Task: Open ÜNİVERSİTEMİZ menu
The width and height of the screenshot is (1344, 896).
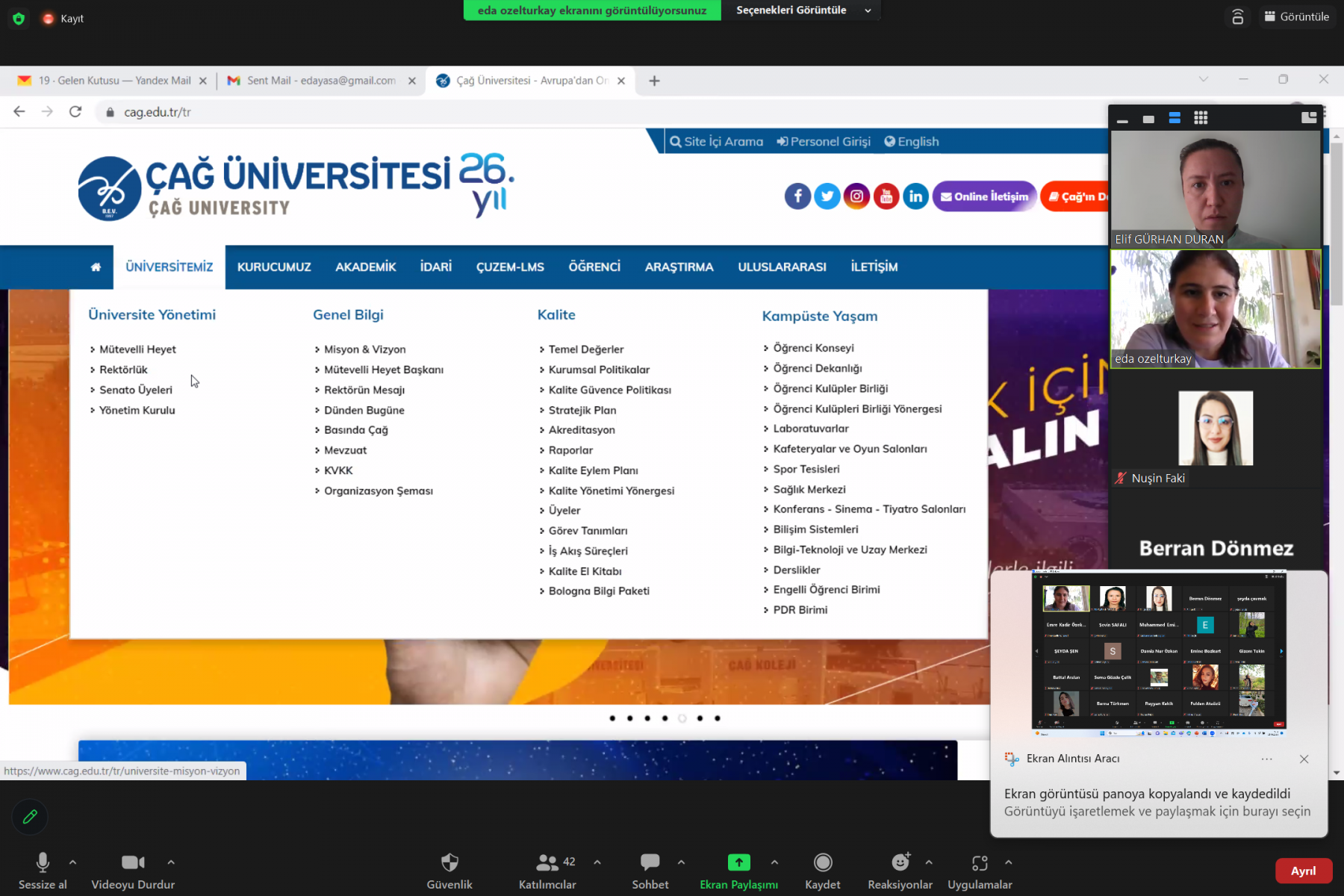Action: [169, 267]
